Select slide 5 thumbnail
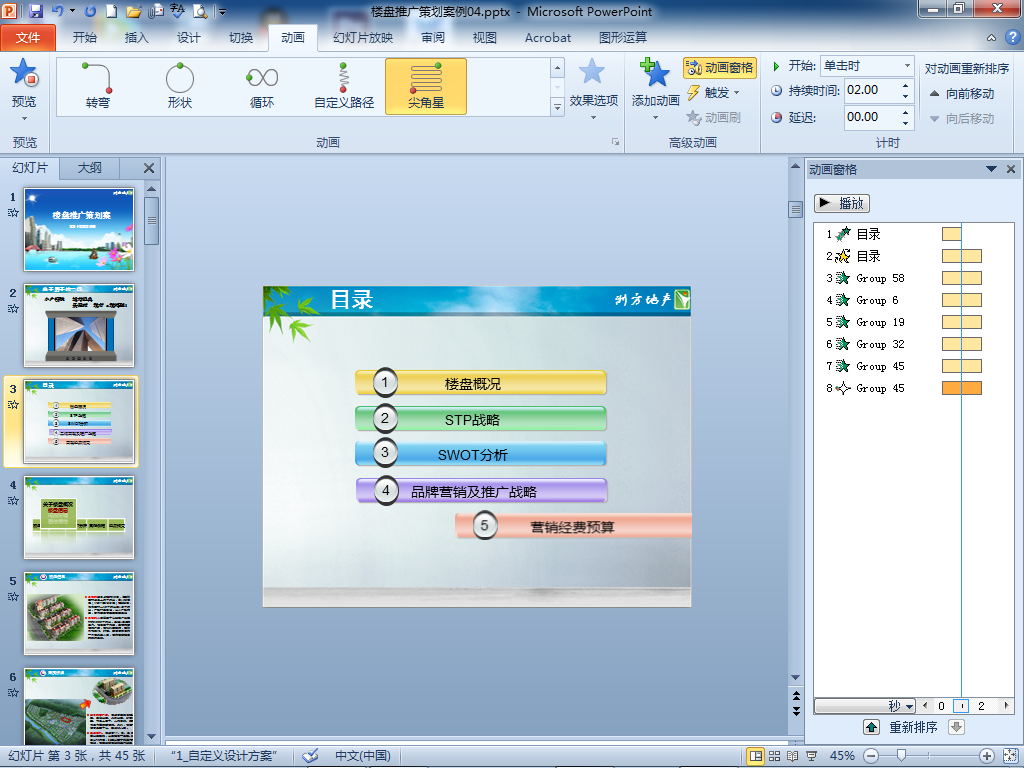 pos(79,613)
